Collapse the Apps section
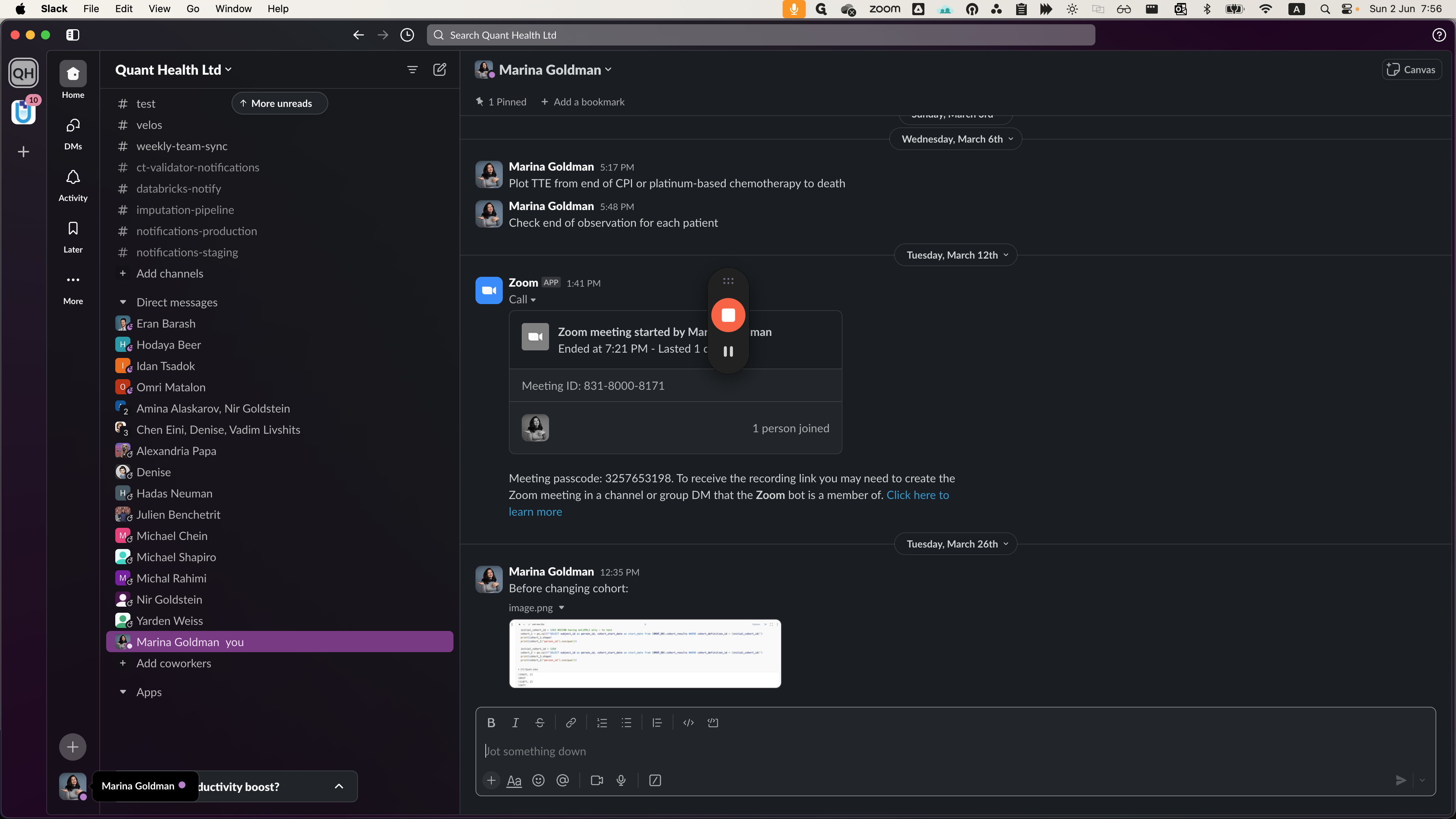1456x819 pixels. 122,692
